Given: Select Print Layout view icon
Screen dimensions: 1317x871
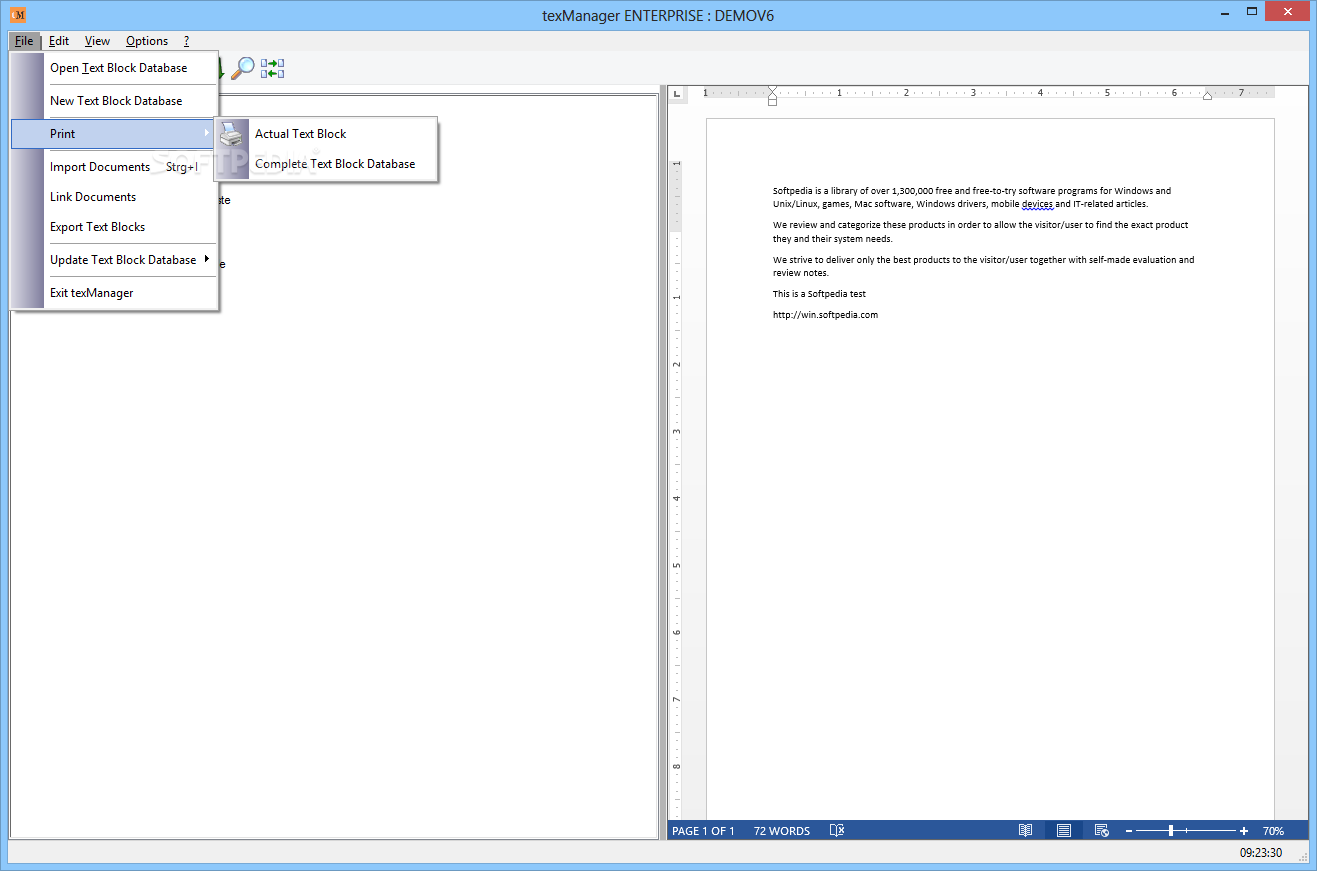Looking at the screenshot, I should 1064,831.
